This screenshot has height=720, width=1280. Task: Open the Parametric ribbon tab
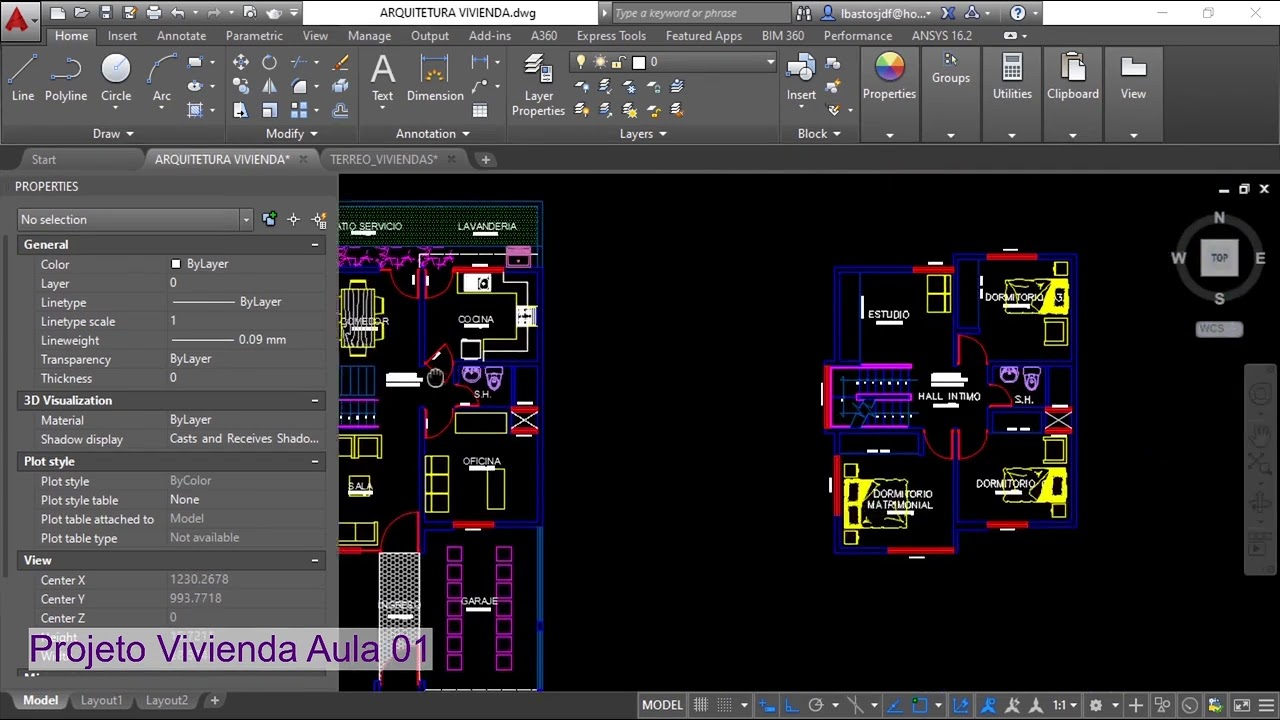pos(254,36)
